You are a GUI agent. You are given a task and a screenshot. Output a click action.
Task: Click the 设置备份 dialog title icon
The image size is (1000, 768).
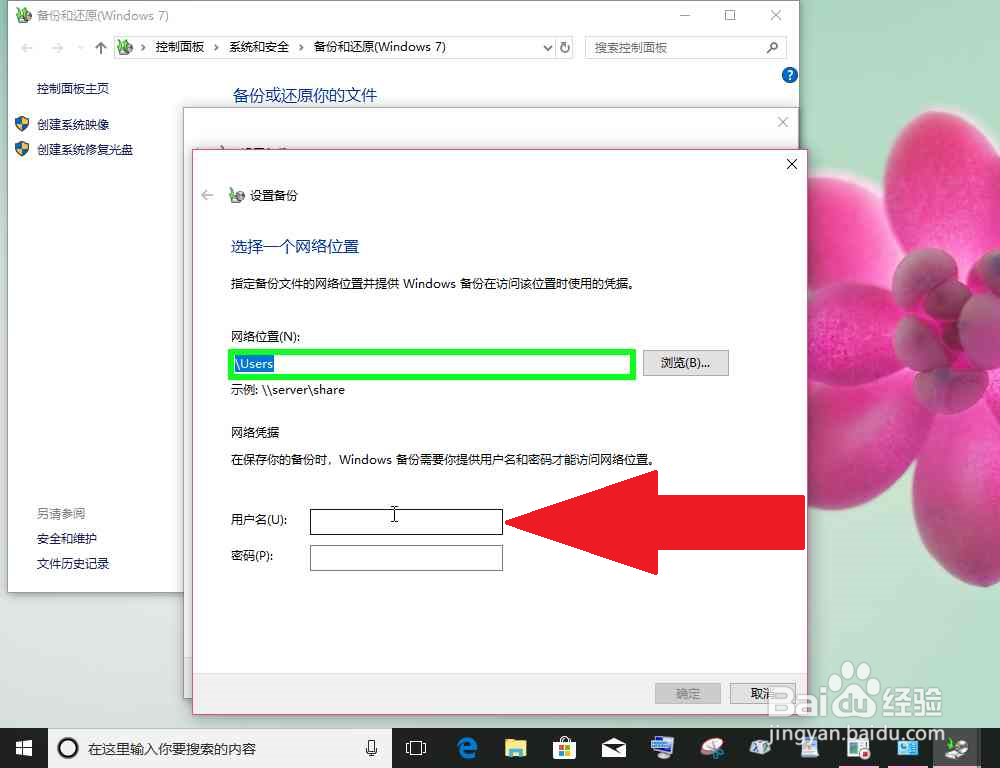click(x=237, y=195)
